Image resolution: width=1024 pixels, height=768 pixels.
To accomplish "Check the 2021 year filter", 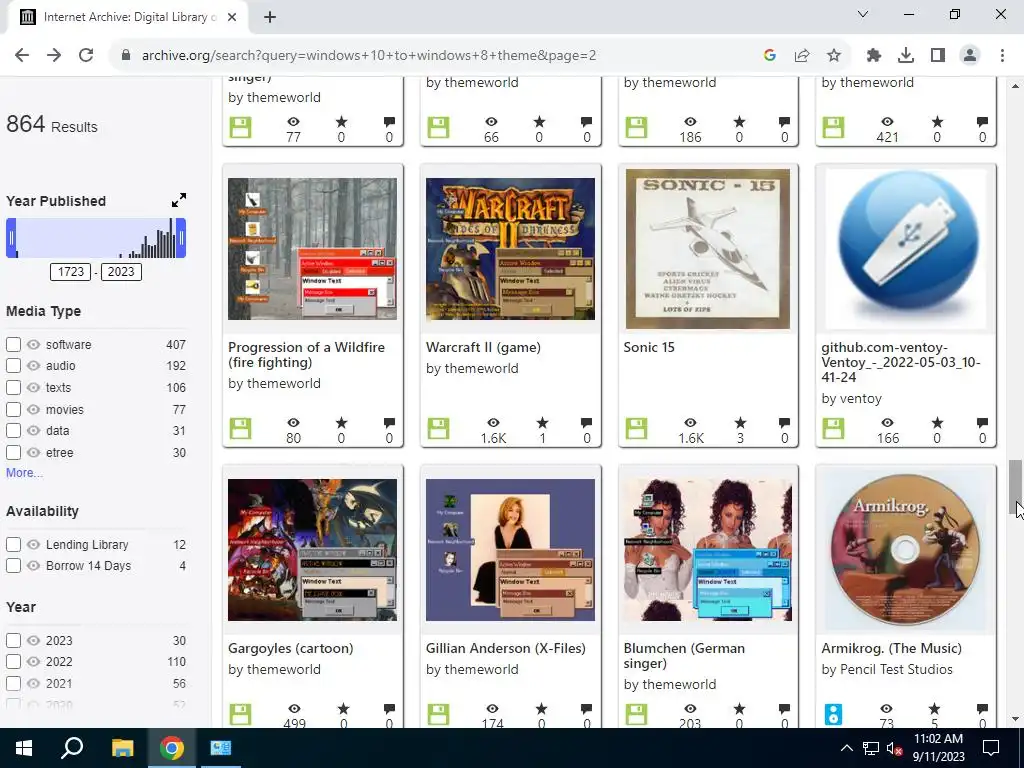I will (x=13, y=683).
